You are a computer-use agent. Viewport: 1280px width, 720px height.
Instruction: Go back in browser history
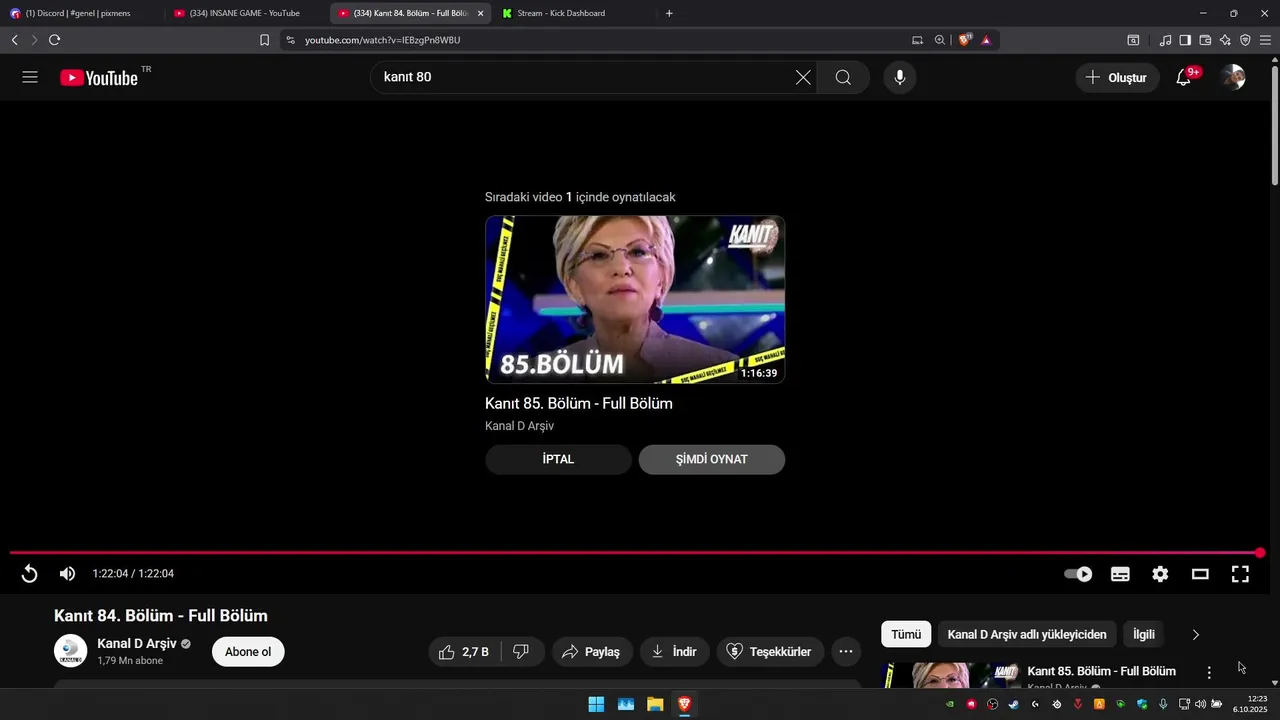click(x=14, y=40)
